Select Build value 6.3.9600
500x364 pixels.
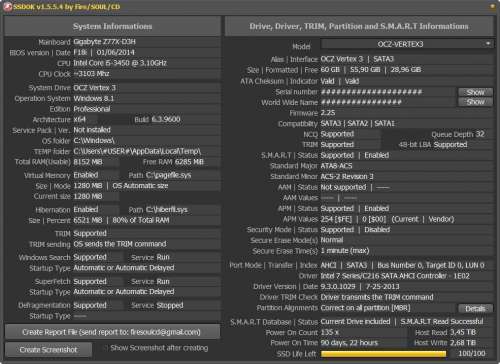click(166, 119)
